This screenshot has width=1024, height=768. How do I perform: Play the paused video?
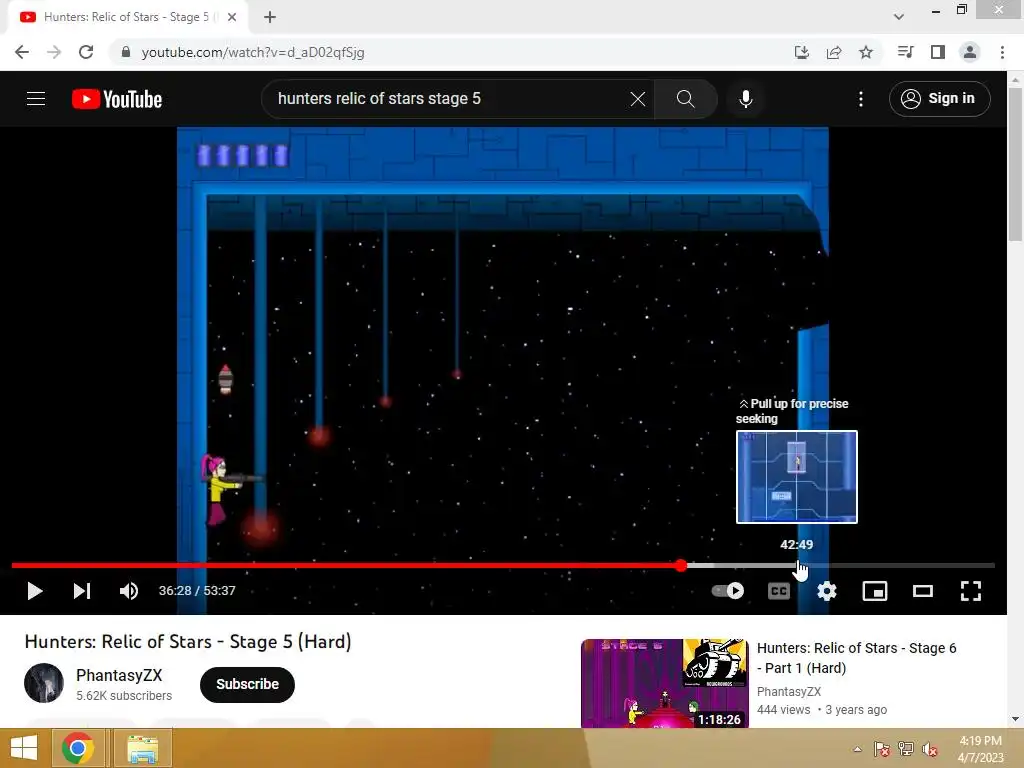pyautogui.click(x=35, y=591)
